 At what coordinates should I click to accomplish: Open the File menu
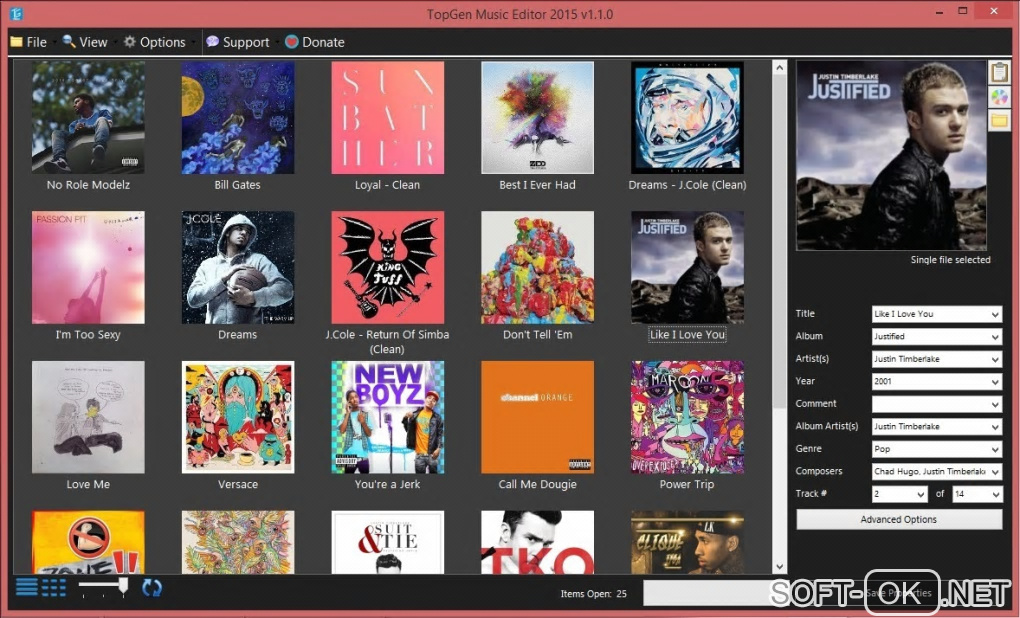pyautogui.click(x=29, y=42)
